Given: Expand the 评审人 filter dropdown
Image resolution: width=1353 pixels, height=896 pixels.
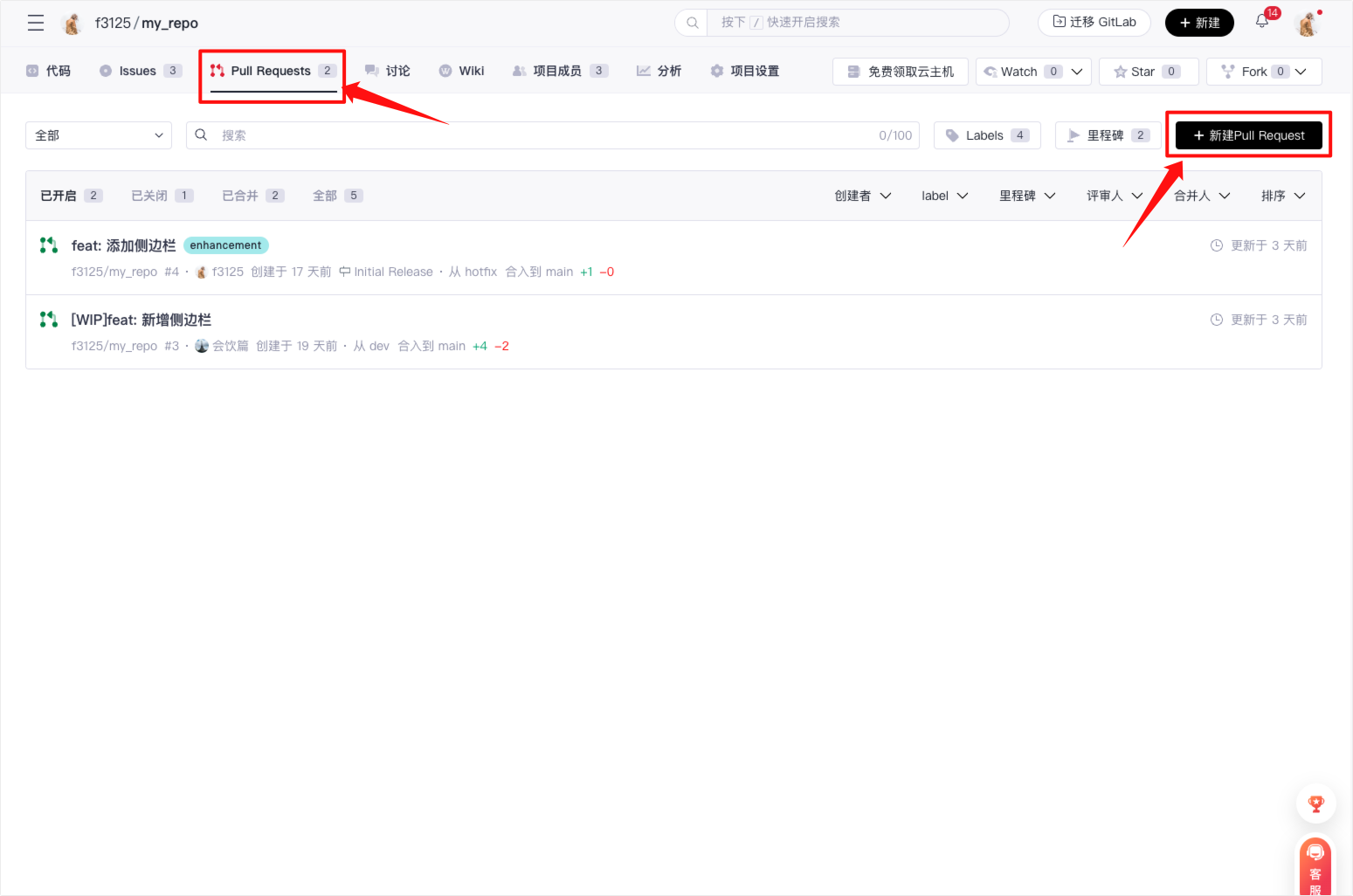Looking at the screenshot, I should click(x=1114, y=196).
